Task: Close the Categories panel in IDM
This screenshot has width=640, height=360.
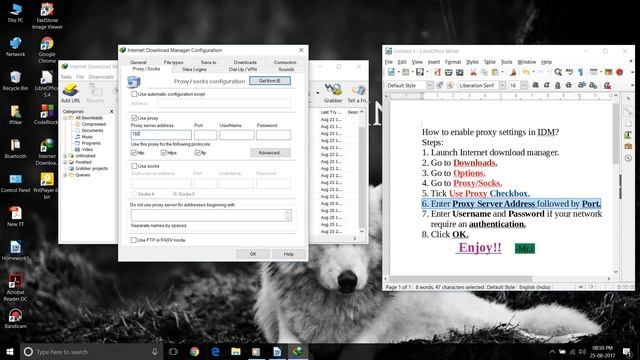Action: click(x=111, y=111)
